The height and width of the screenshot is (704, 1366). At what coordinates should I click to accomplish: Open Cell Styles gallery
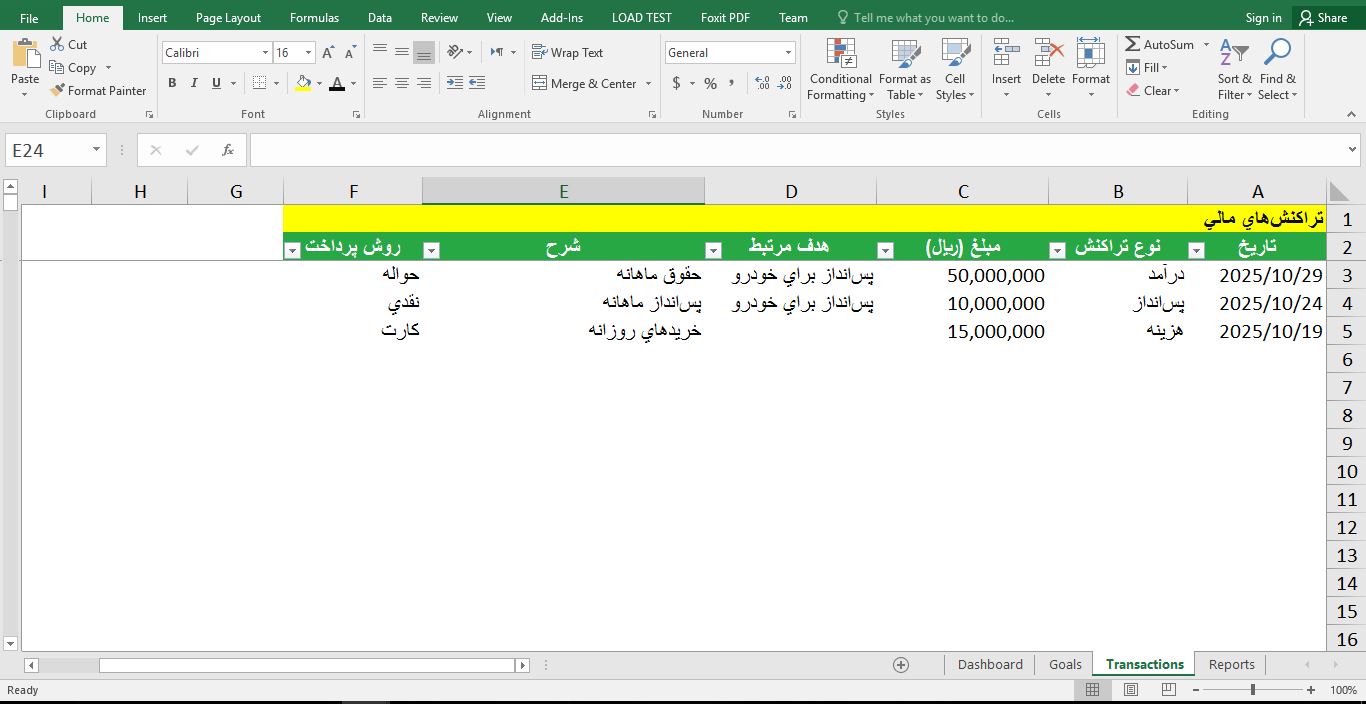coord(955,70)
